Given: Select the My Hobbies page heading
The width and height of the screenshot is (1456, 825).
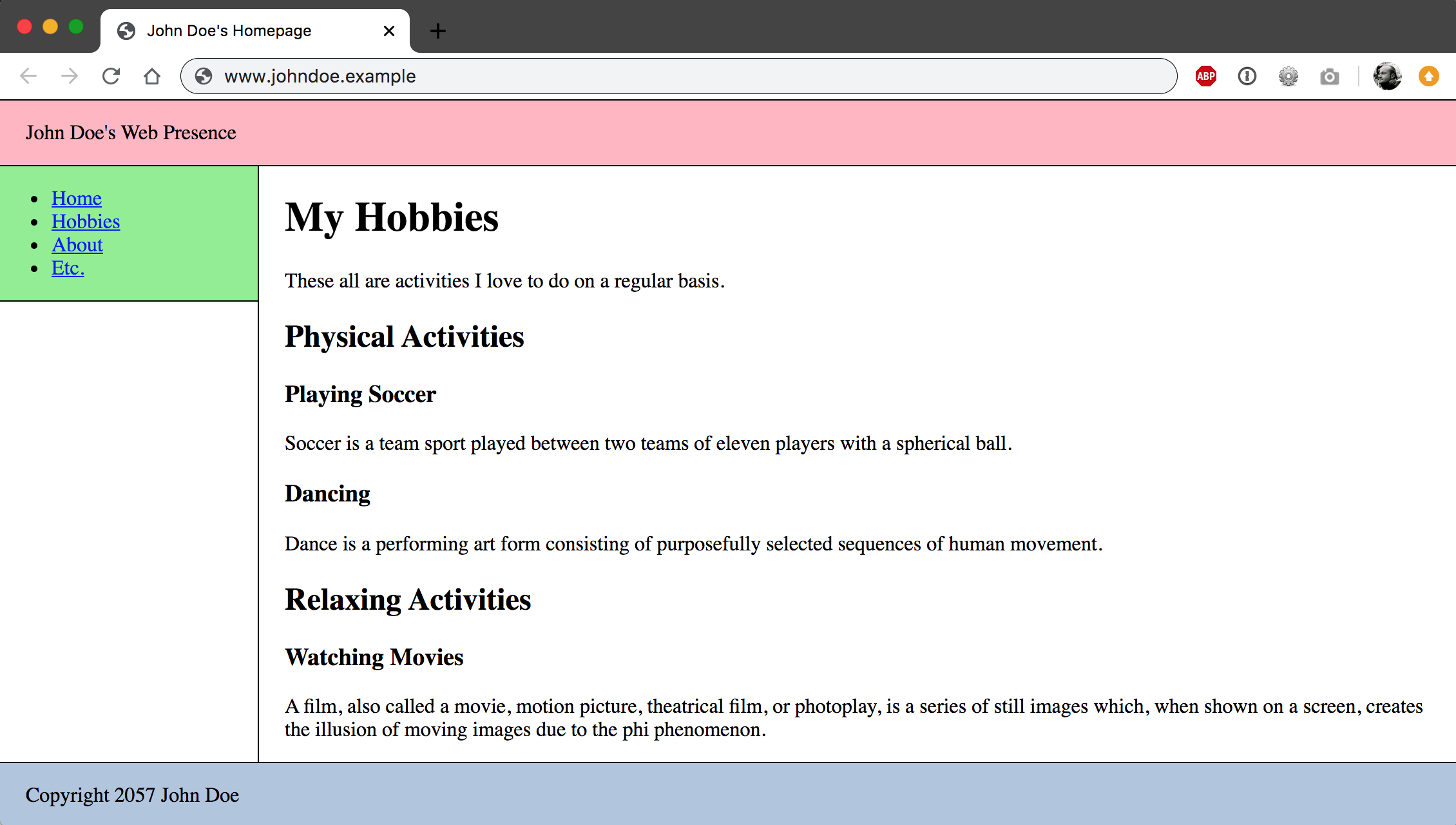Looking at the screenshot, I should (391, 218).
